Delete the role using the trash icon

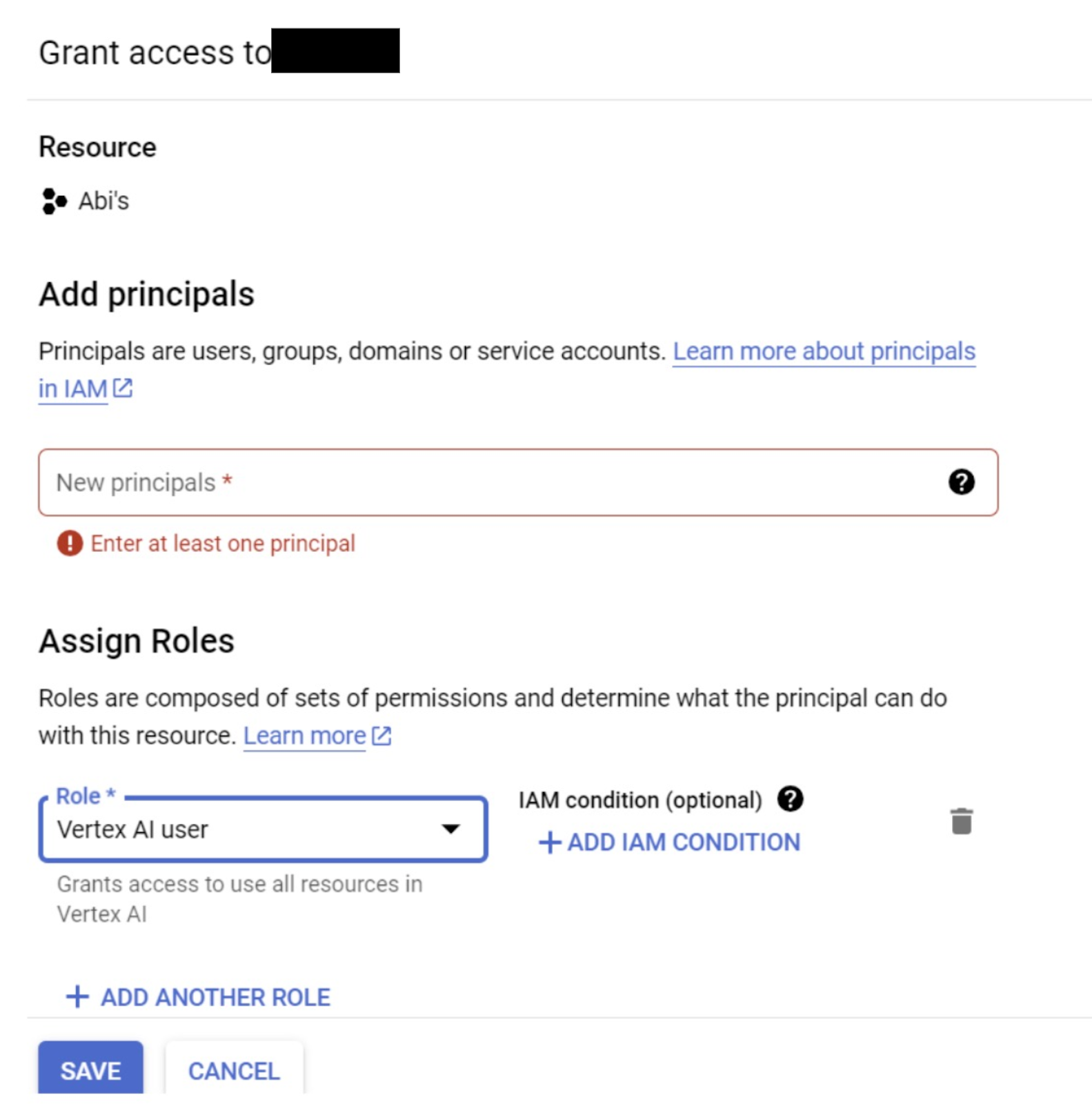(x=961, y=822)
